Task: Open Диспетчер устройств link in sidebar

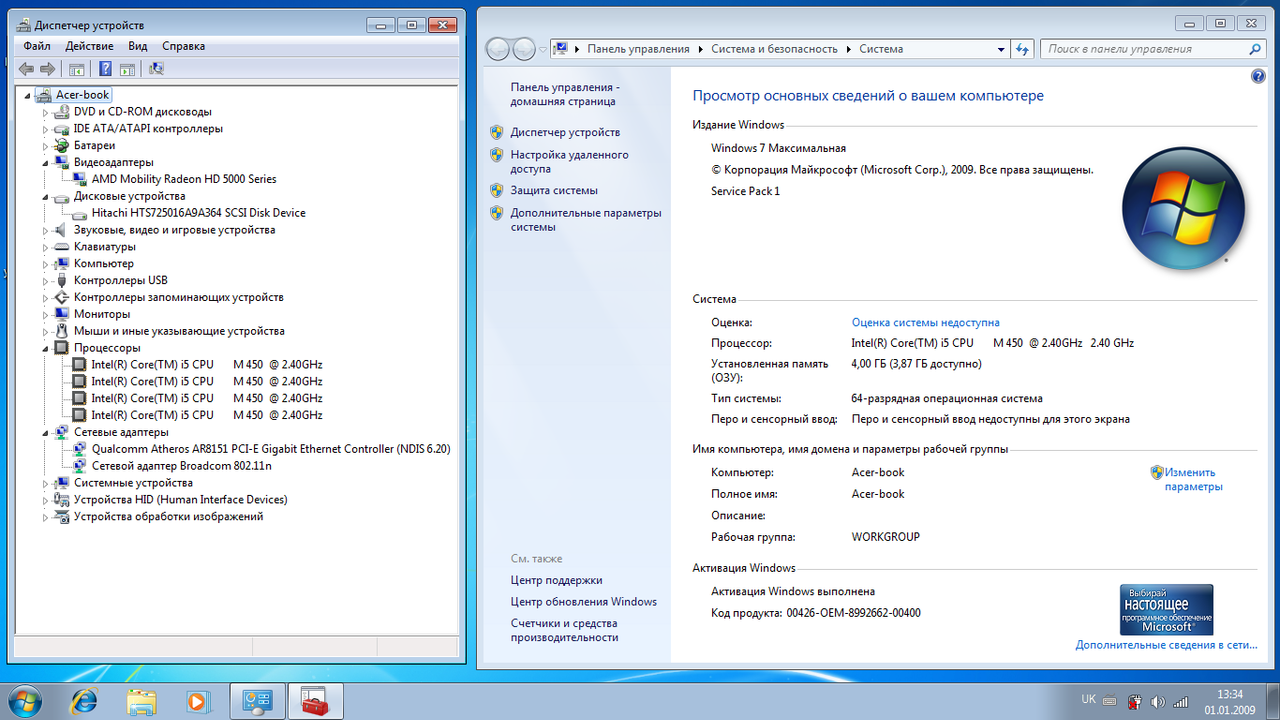Action: pyautogui.click(x=565, y=132)
